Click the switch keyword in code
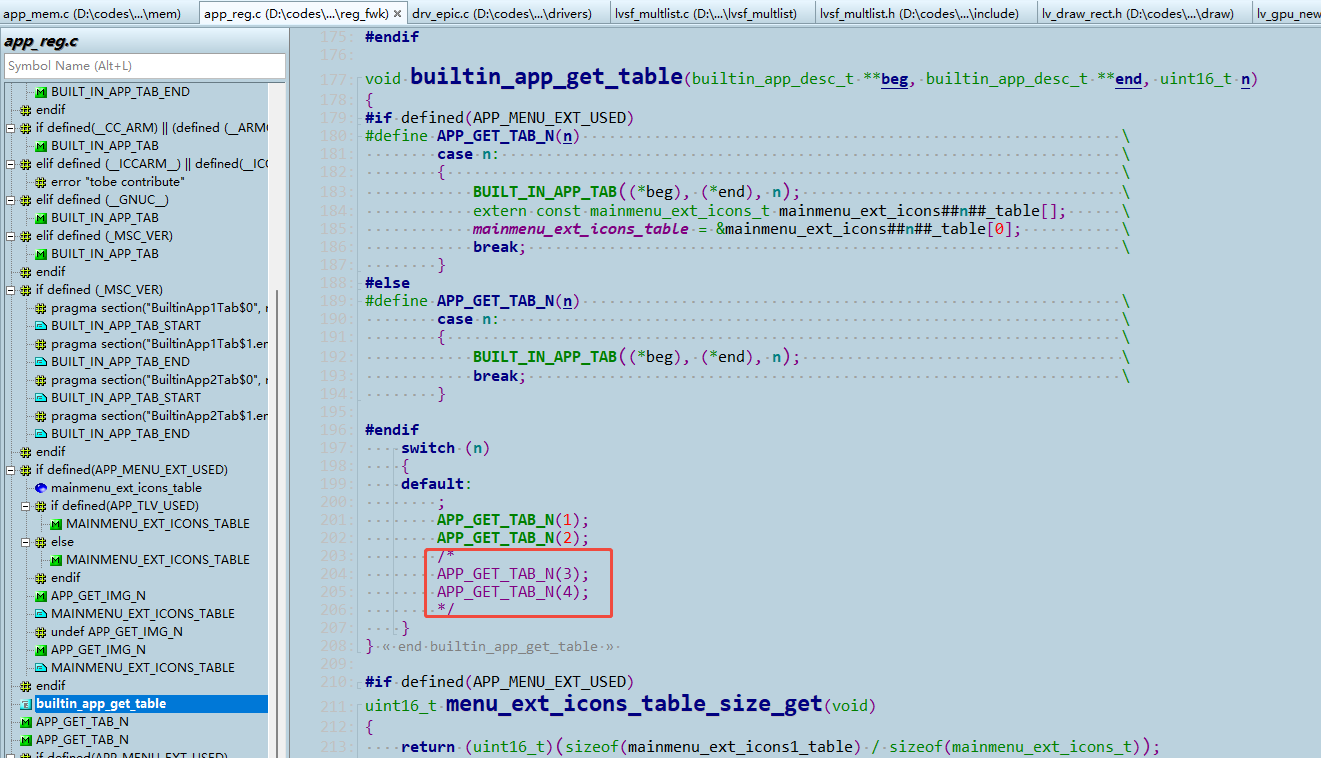This screenshot has width=1321, height=758. tap(428, 448)
